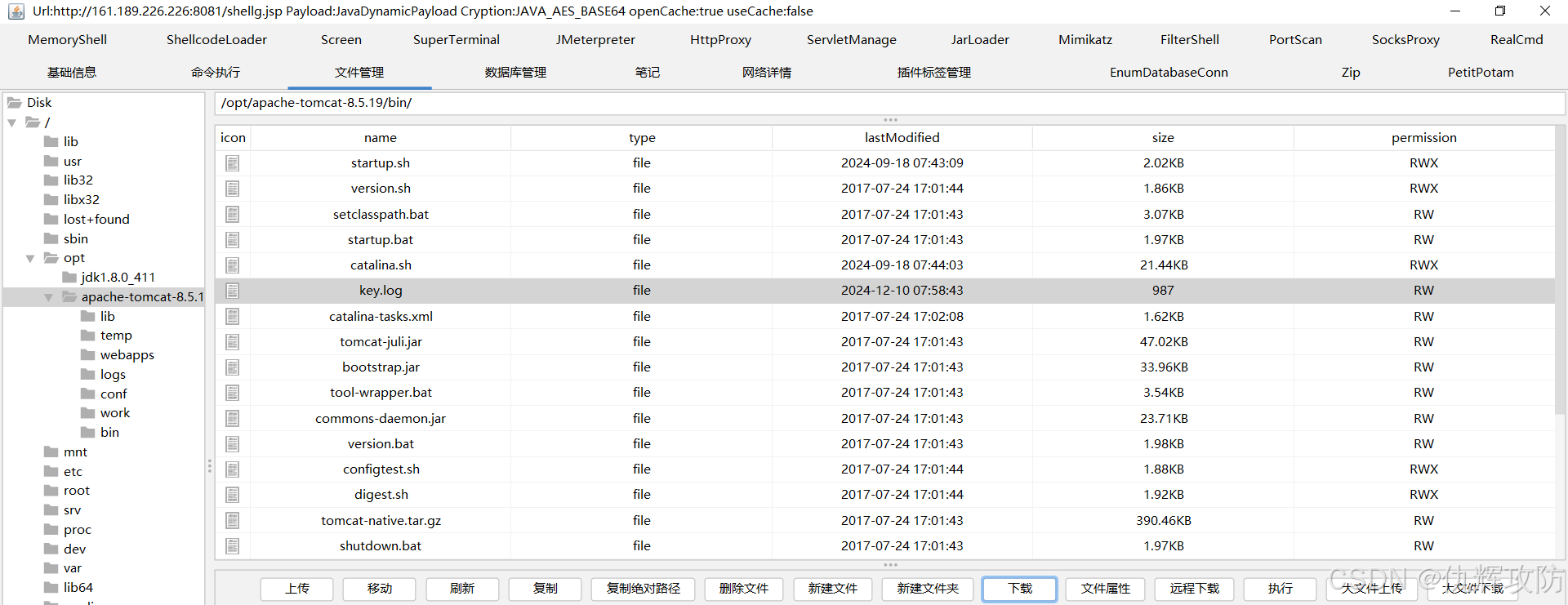Click the 刷新 refresh button
This screenshot has width=1568, height=605.
[462, 589]
